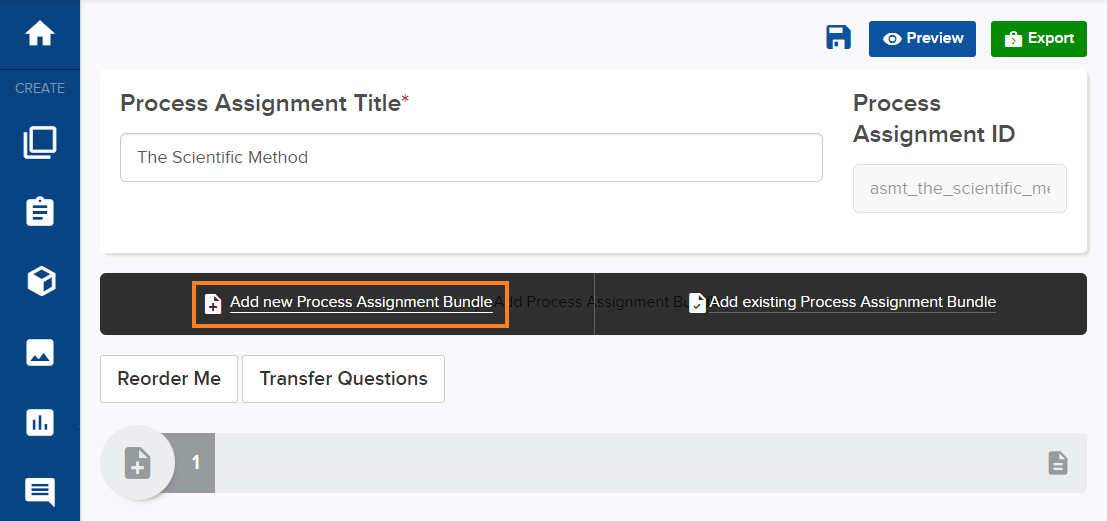1107x521 pixels.
Task: Open the image media library icon
Action: point(40,352)
